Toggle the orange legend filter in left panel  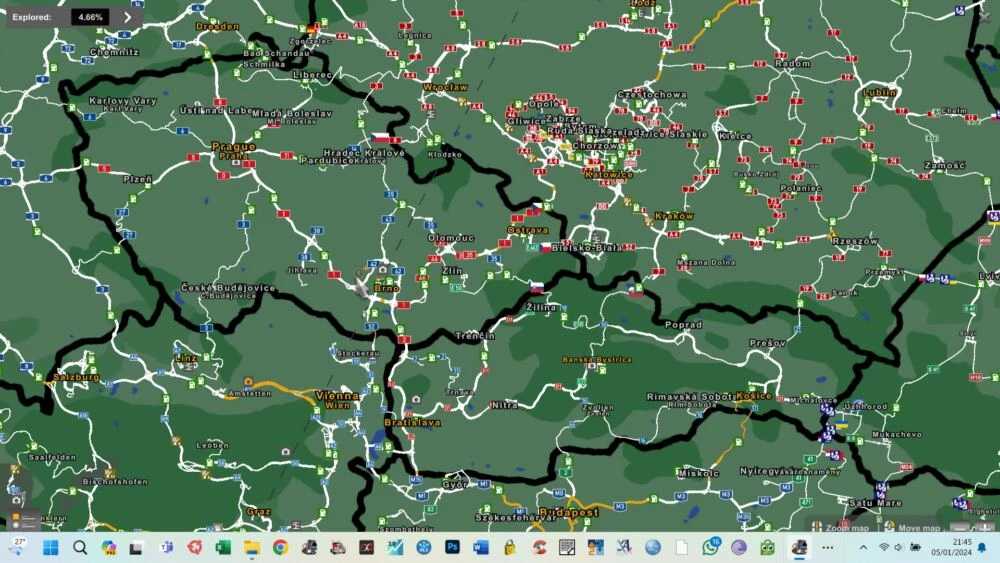tap(16, 516)
